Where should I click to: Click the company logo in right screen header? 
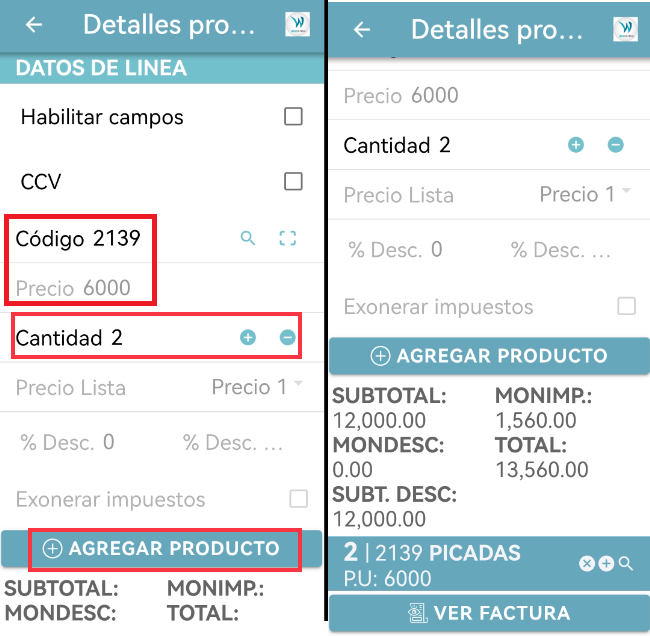coord(625,28)
